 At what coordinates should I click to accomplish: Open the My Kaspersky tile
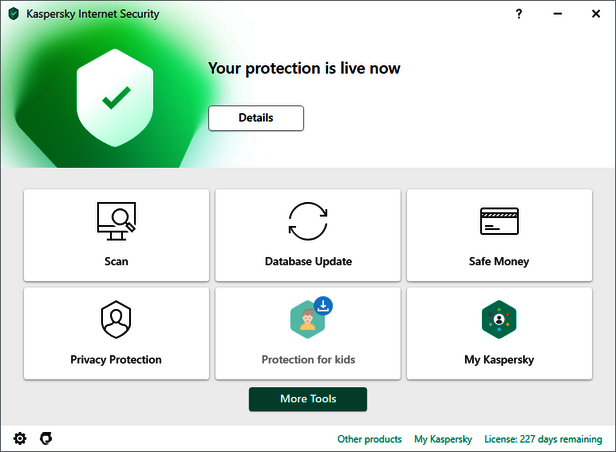pos(499,333)
